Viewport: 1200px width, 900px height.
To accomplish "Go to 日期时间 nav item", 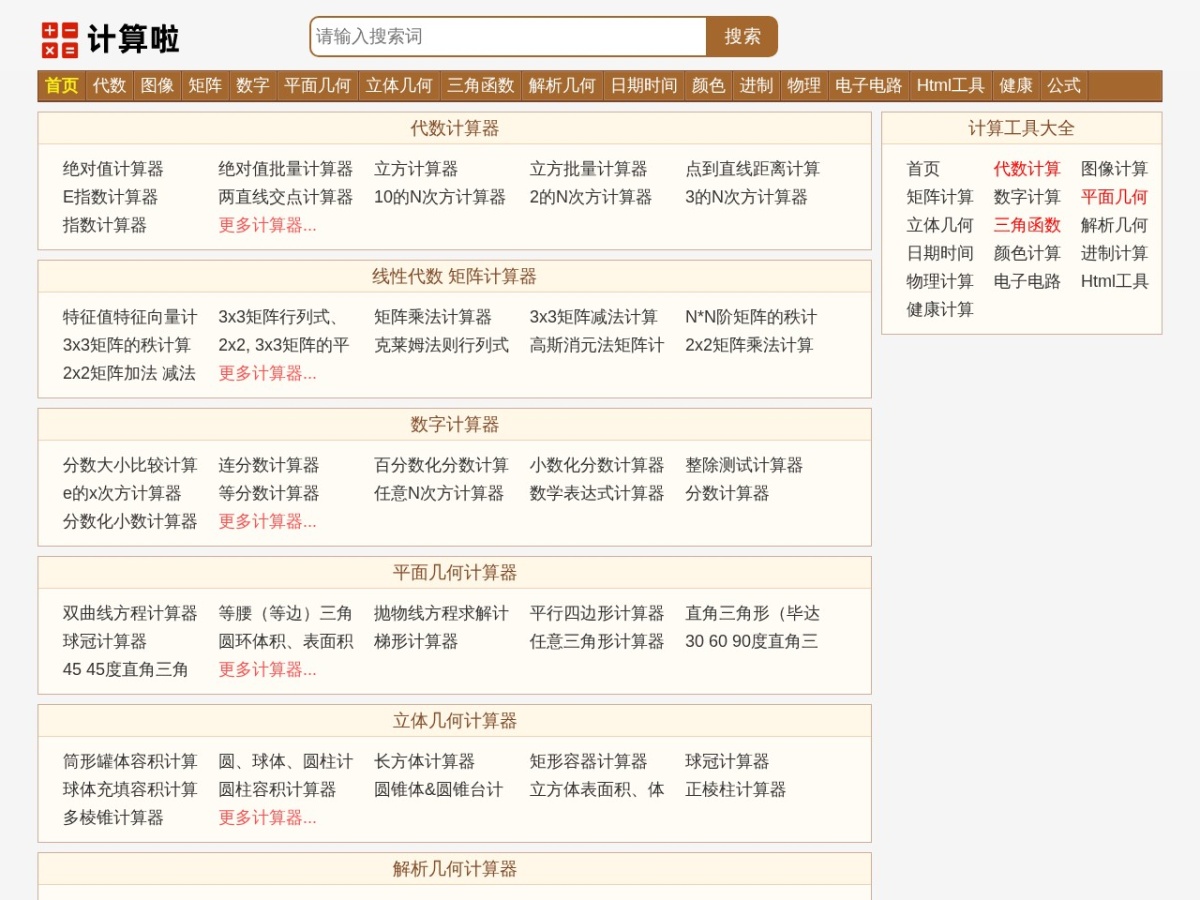I will pos(644,86).
